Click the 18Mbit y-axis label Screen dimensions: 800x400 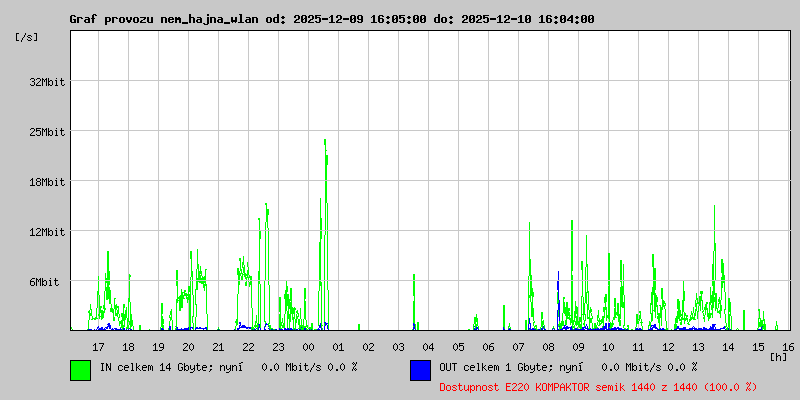(x=47, y=182)
